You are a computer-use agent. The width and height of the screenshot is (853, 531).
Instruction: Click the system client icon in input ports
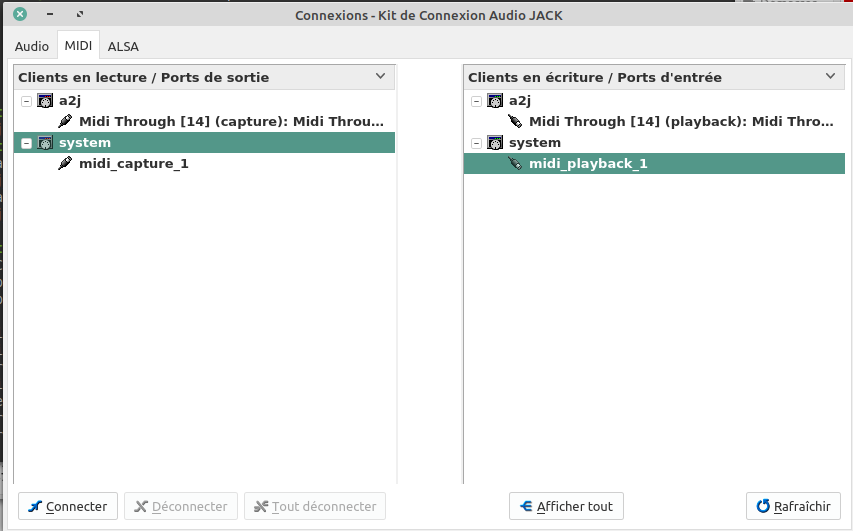(x=495, y=143)
